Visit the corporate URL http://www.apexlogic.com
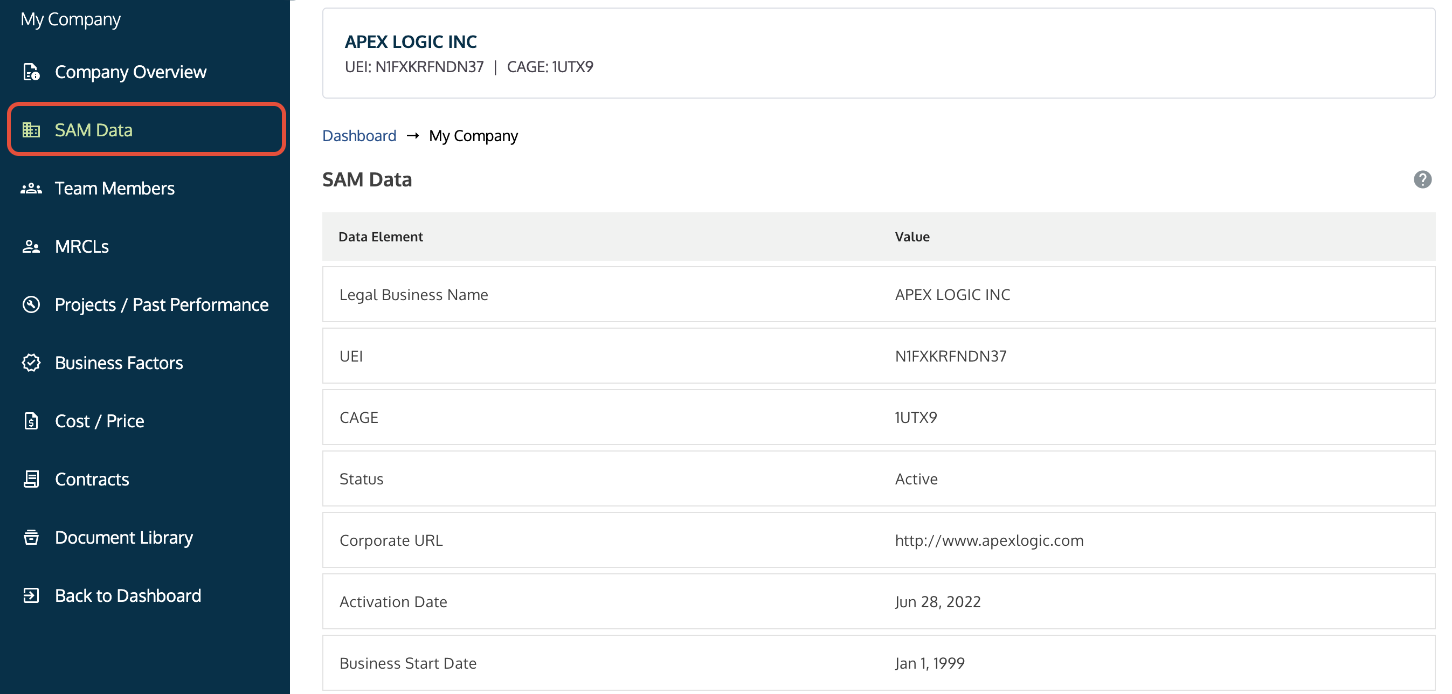Image resolution: width=1452 pixels, height=694 pixels. pyautogui.click(x=989, y=540)
